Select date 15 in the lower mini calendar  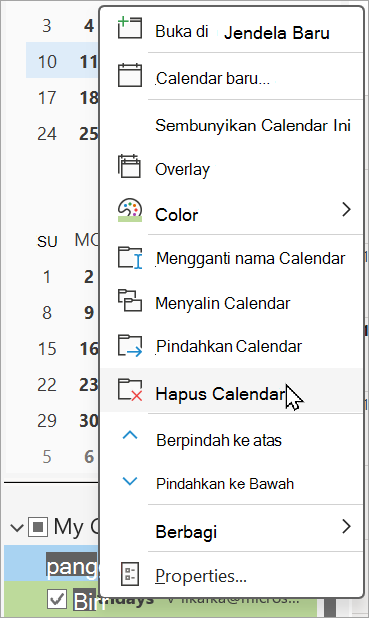(47, 348)
